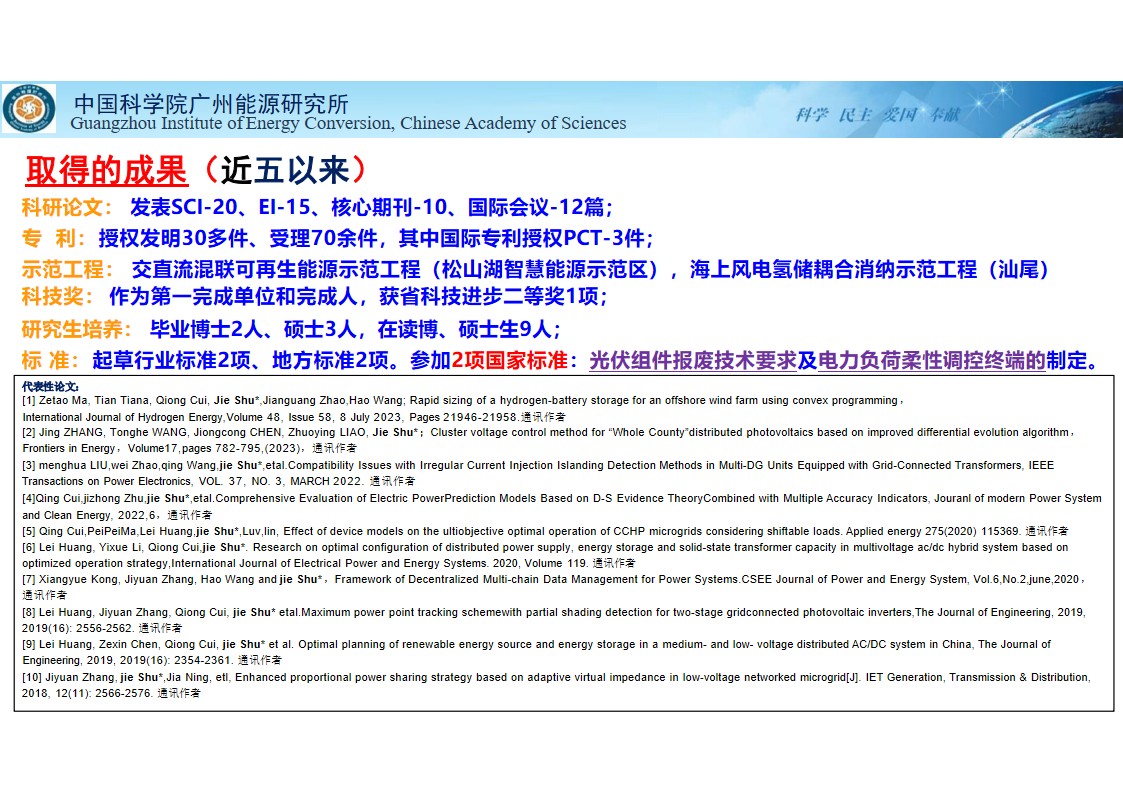1123x794 pixels.
Task: Click reference [7] on Decentralized Multi-chain Data Management
Action: click(540, 579)
